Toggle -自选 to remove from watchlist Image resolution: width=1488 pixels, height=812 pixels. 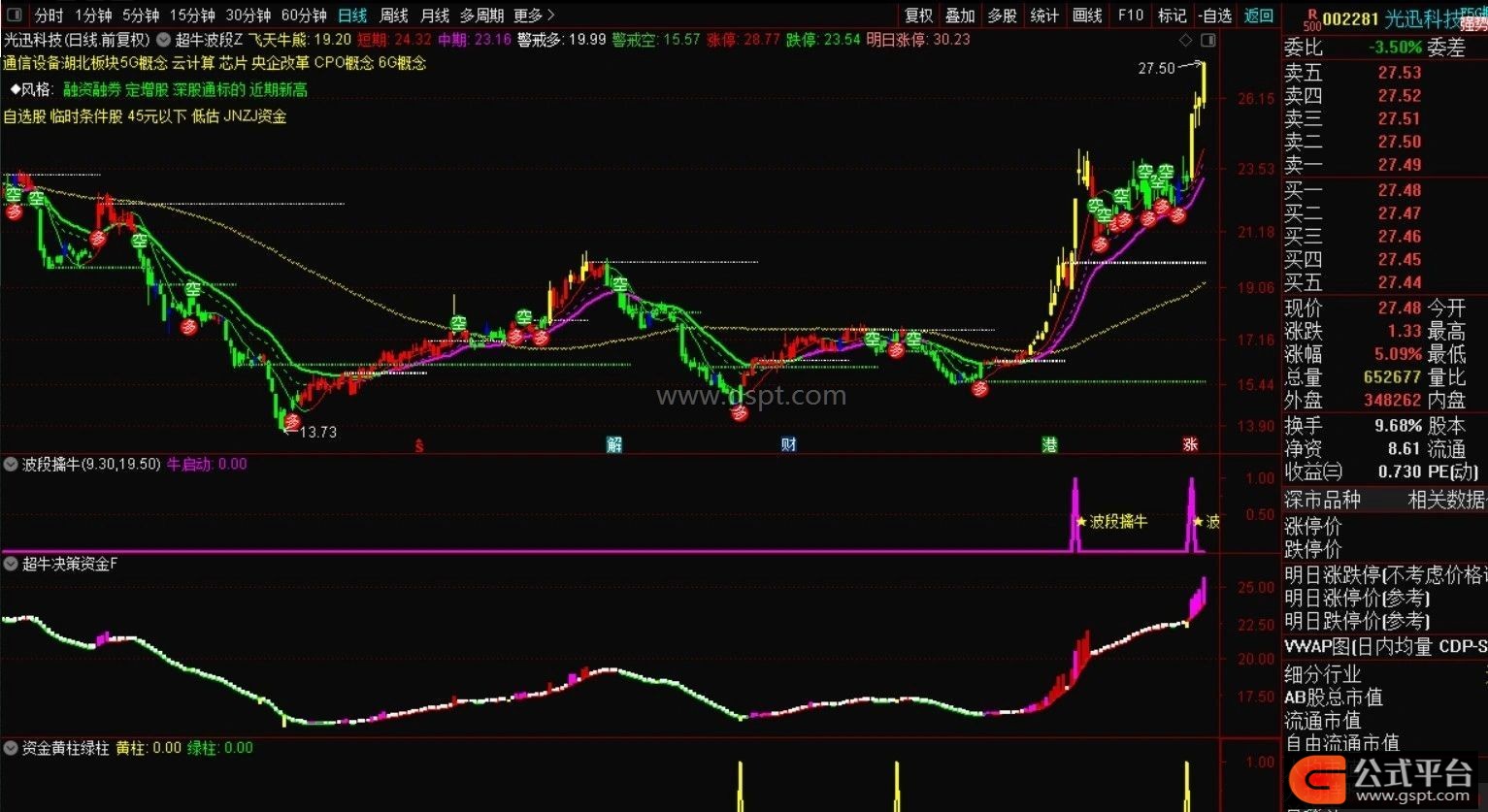point(1215,16)
